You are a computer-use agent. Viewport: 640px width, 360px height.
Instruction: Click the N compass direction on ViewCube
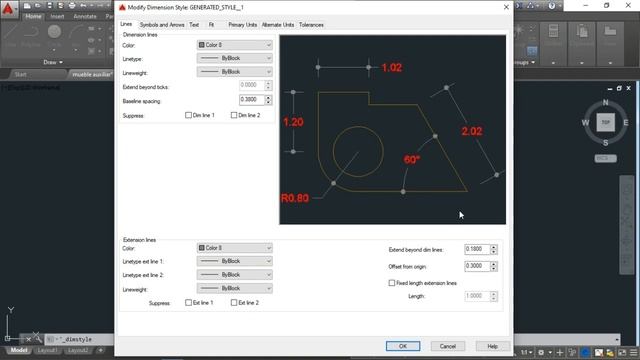[x=605, y=102]
